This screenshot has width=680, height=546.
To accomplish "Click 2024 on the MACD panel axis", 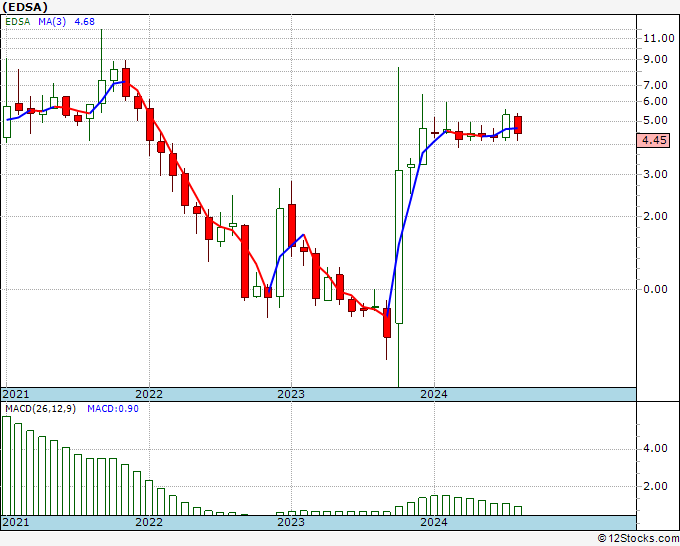I will pyautogui.click(x=434, y=522).
